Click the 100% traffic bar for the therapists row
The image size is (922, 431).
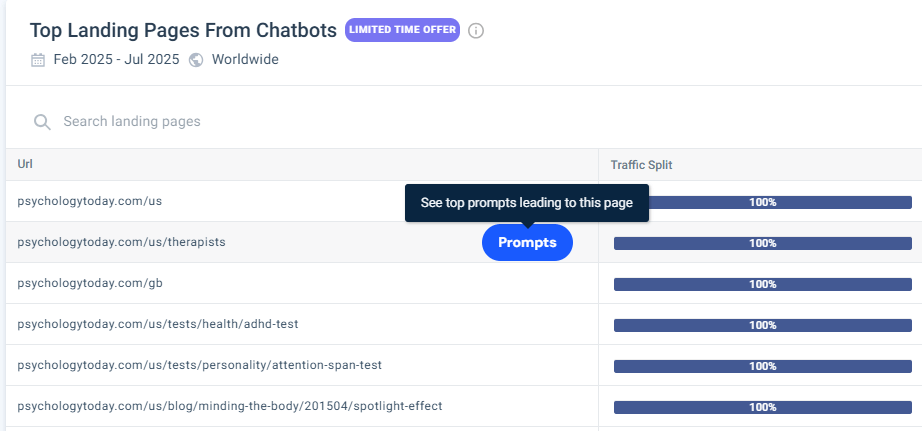pyautogui.click(x=763, y=243)
